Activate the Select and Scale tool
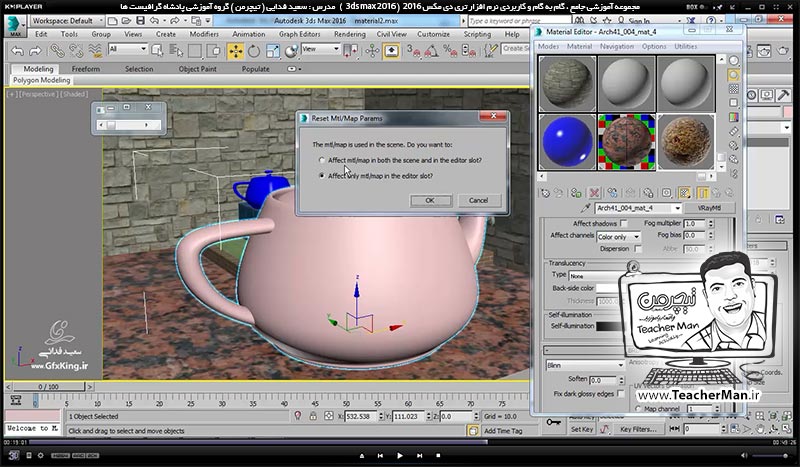Viewport: 800px width, 467px height. point(272,51)
